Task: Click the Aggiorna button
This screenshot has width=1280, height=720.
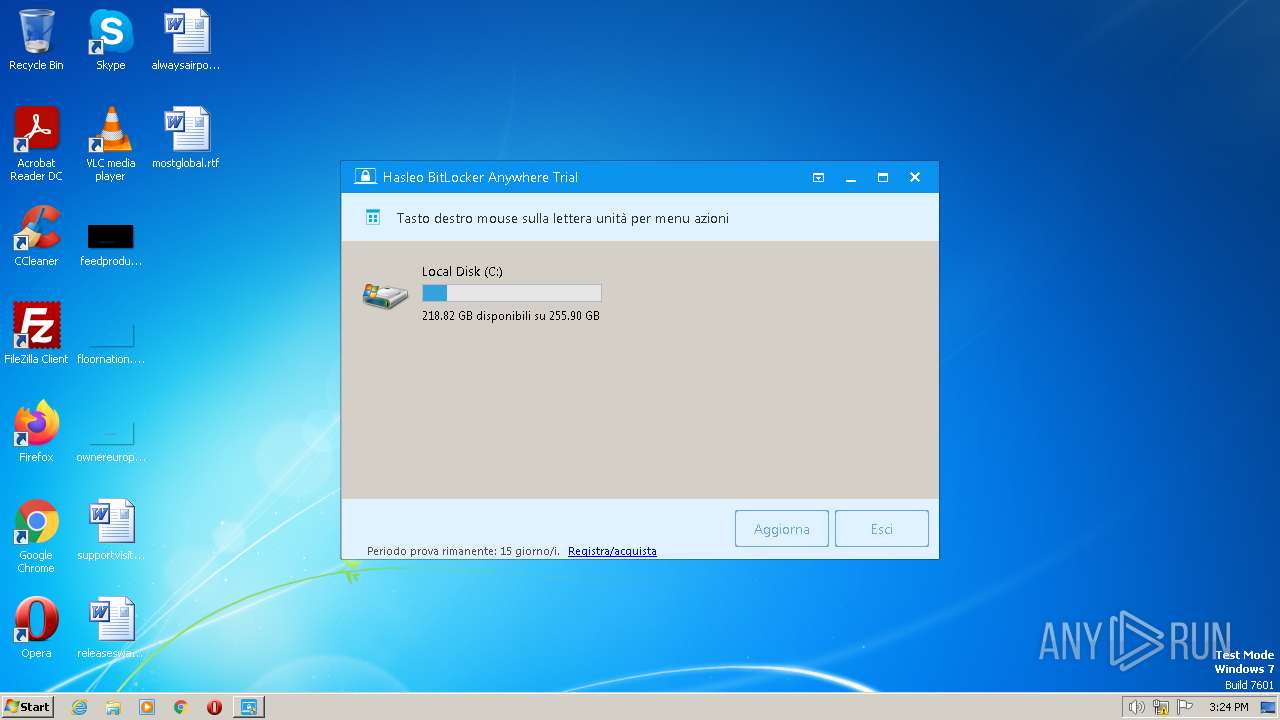Action: coord(782,529)
